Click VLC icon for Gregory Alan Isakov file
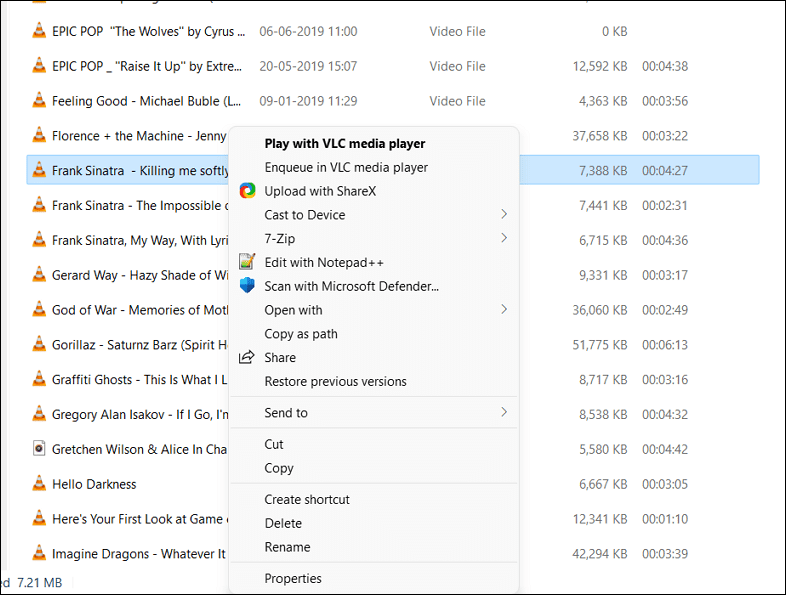Screen dimensions: 786x595 coord(39,414)
